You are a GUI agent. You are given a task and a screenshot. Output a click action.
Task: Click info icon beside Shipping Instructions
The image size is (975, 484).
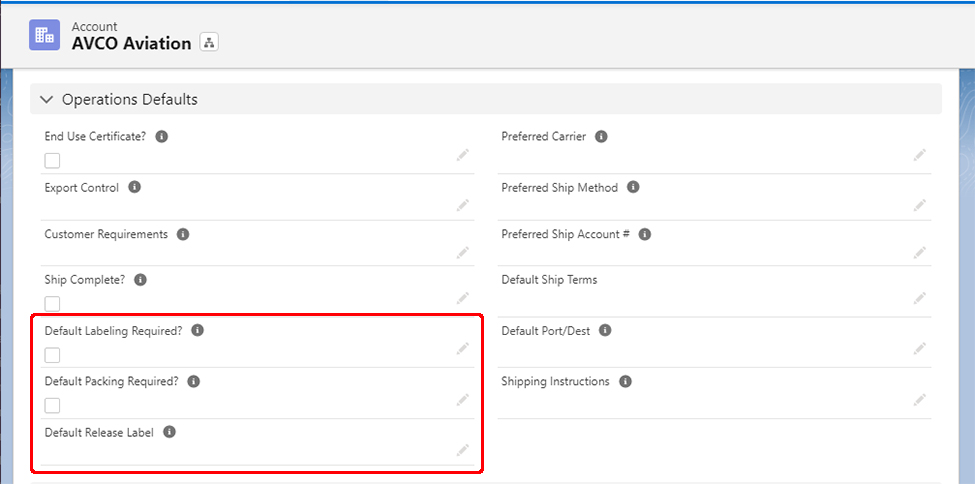(x=625, y=382)
